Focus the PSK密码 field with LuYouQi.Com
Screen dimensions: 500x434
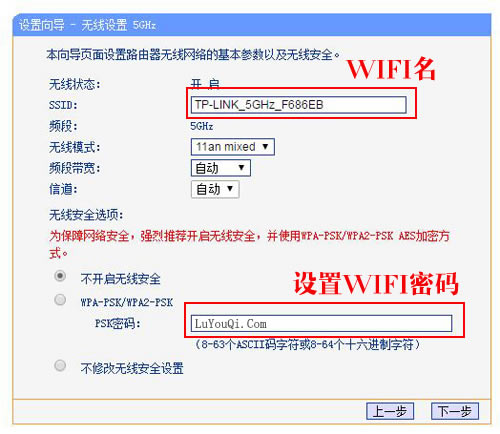click(x=321, y=323)
